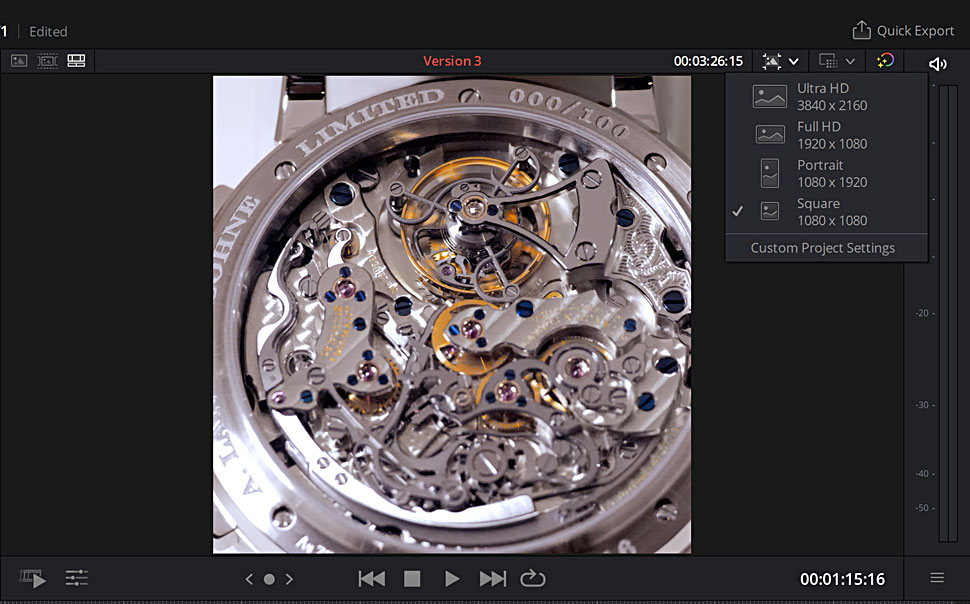The width and height of the screenshot is (970, 604).
Task: Toggle the colorful bypass color grades icon
Action: coord(885,61)
